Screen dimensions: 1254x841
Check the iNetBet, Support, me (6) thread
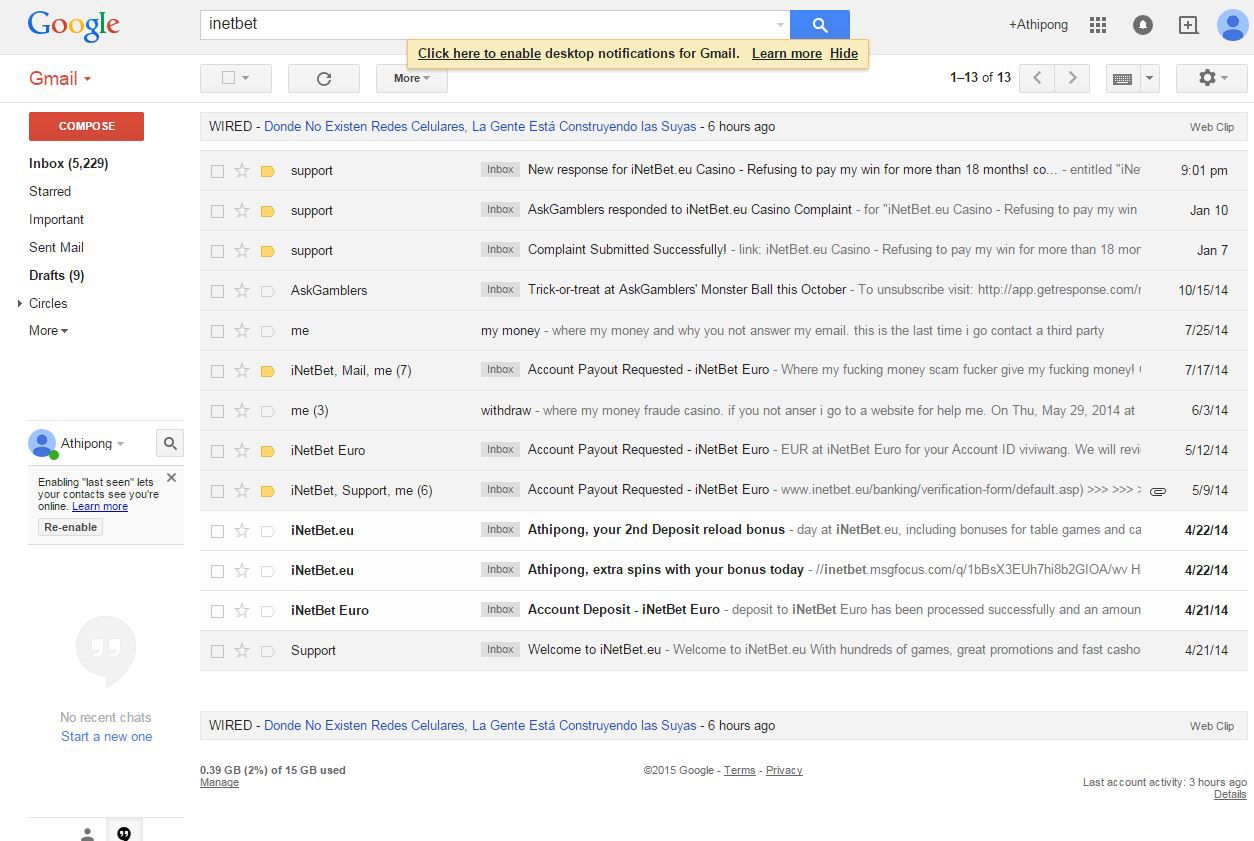click(x=217, y=491)
